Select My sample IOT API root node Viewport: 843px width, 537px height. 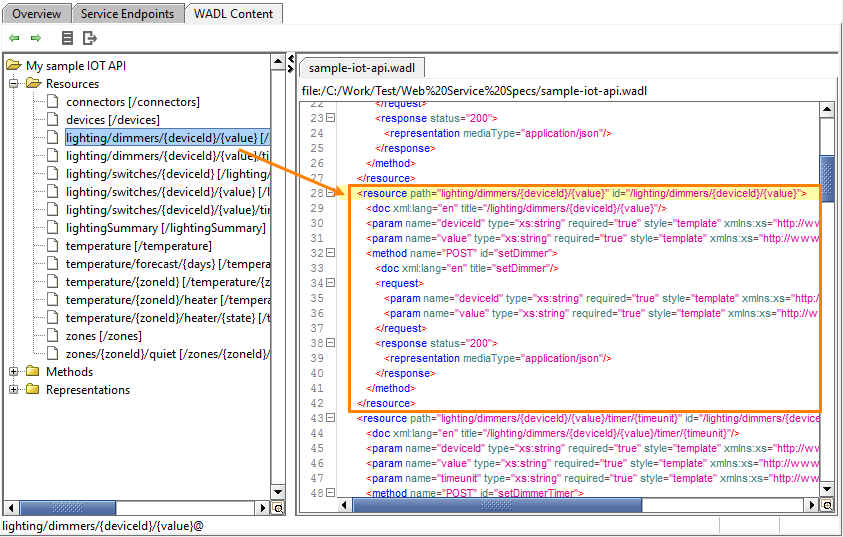click(76, 66)
